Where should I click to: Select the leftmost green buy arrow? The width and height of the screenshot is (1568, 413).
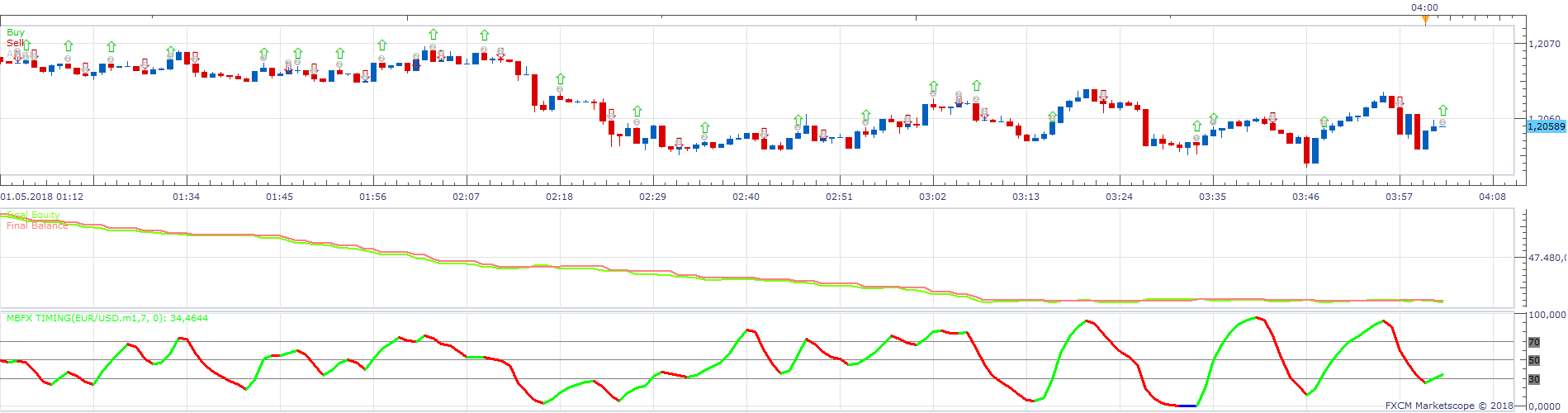[26, 45]
